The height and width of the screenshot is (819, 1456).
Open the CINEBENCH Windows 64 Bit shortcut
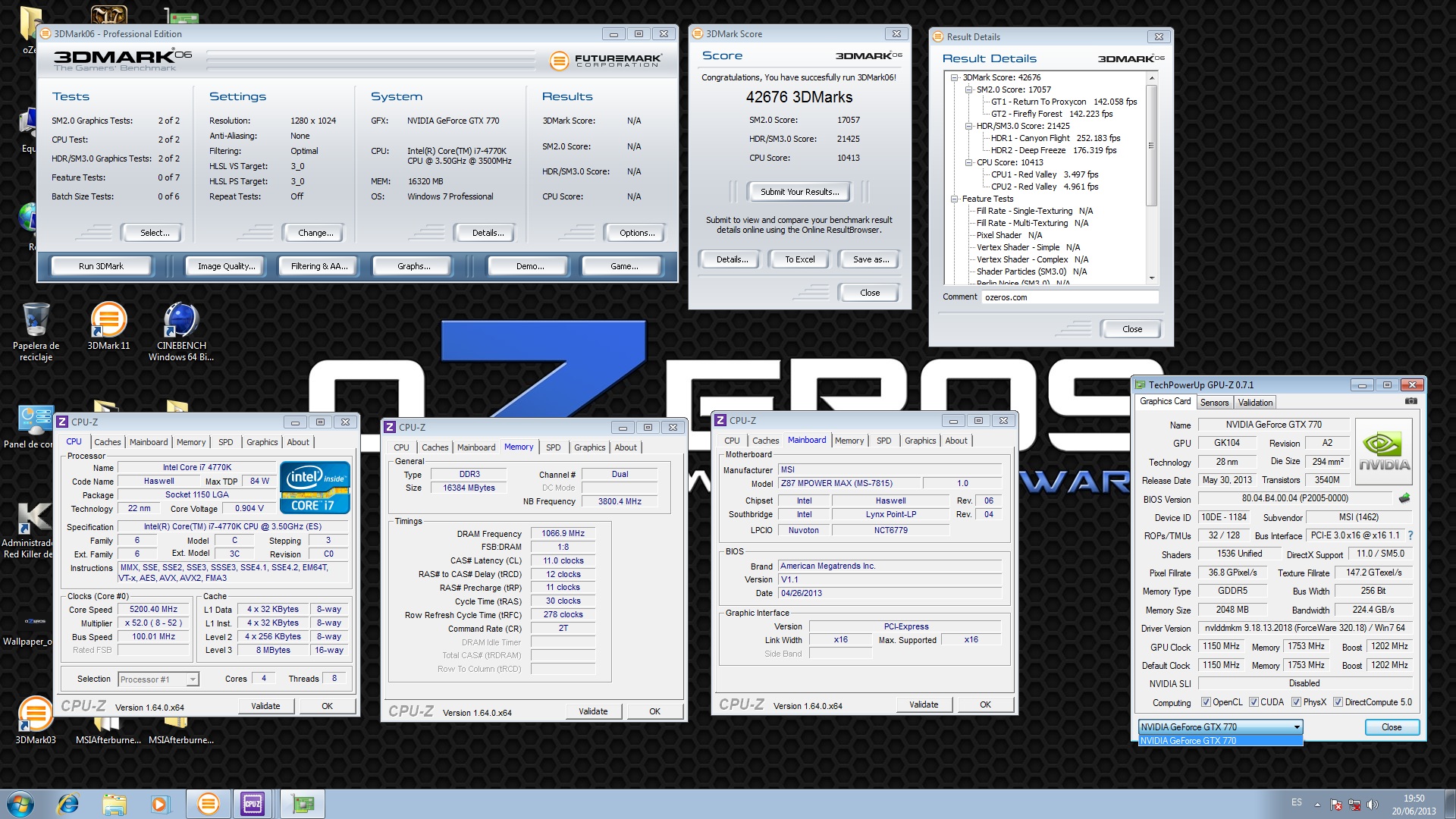pyautogui.click(x=181, y=331)
